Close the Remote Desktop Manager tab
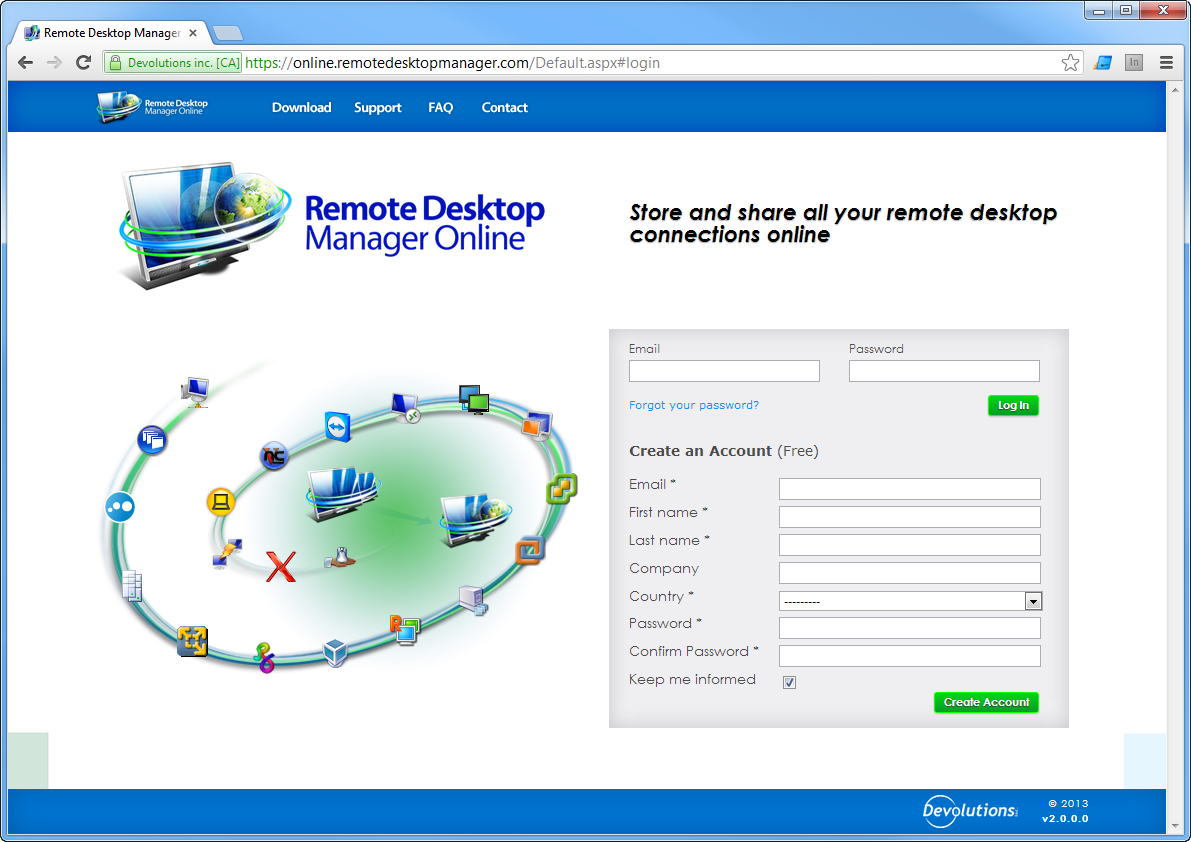The image size is (1191, 842). (193, 33)
